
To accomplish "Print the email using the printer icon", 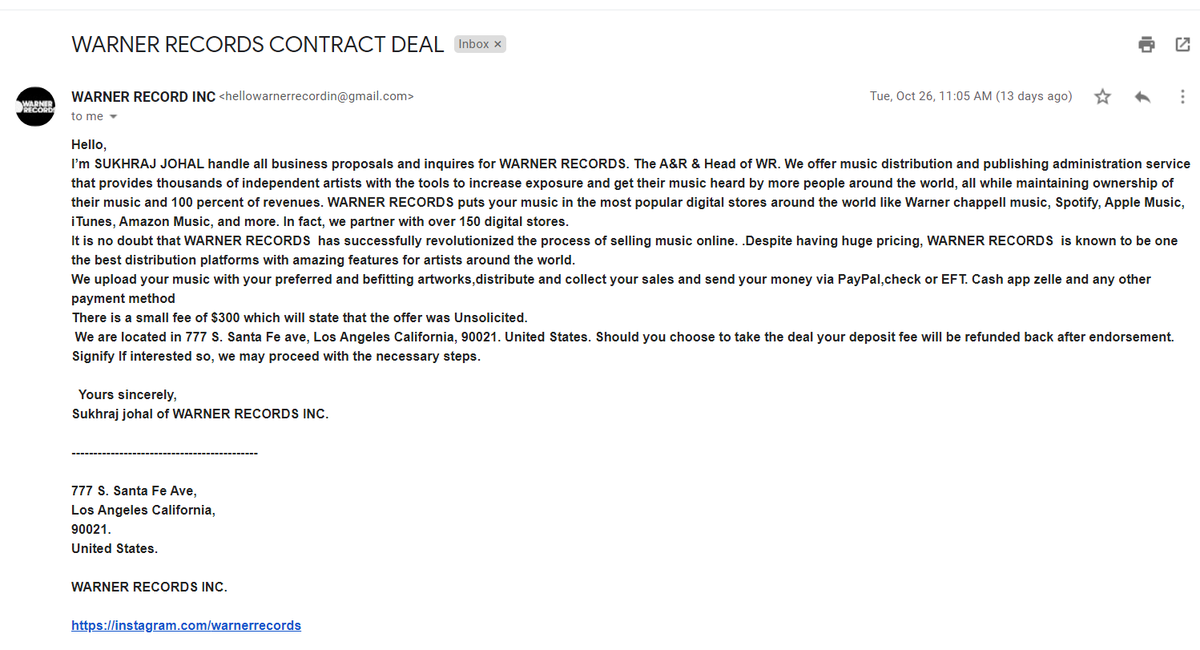I will (x=1146, y=44).
